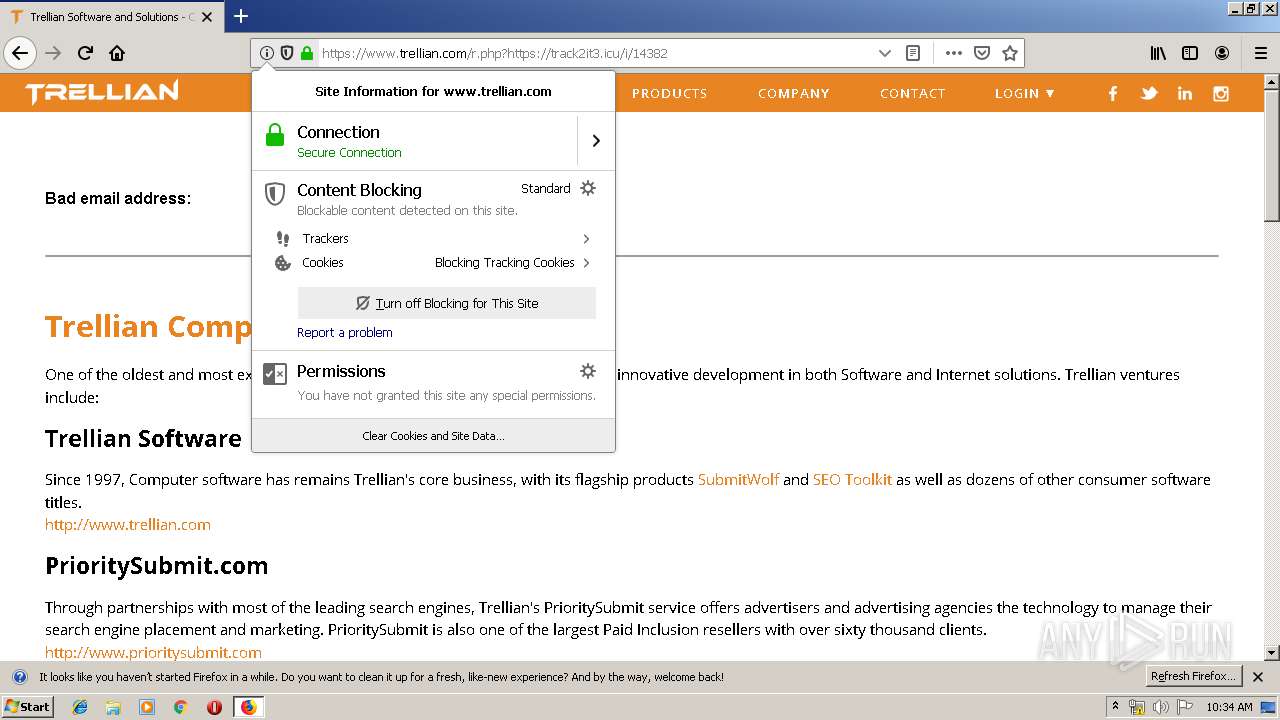The height and width of the screenshot is (720, 1280).
Task: Turn off Blocking for This Site
Action: (x=447, y=303)
